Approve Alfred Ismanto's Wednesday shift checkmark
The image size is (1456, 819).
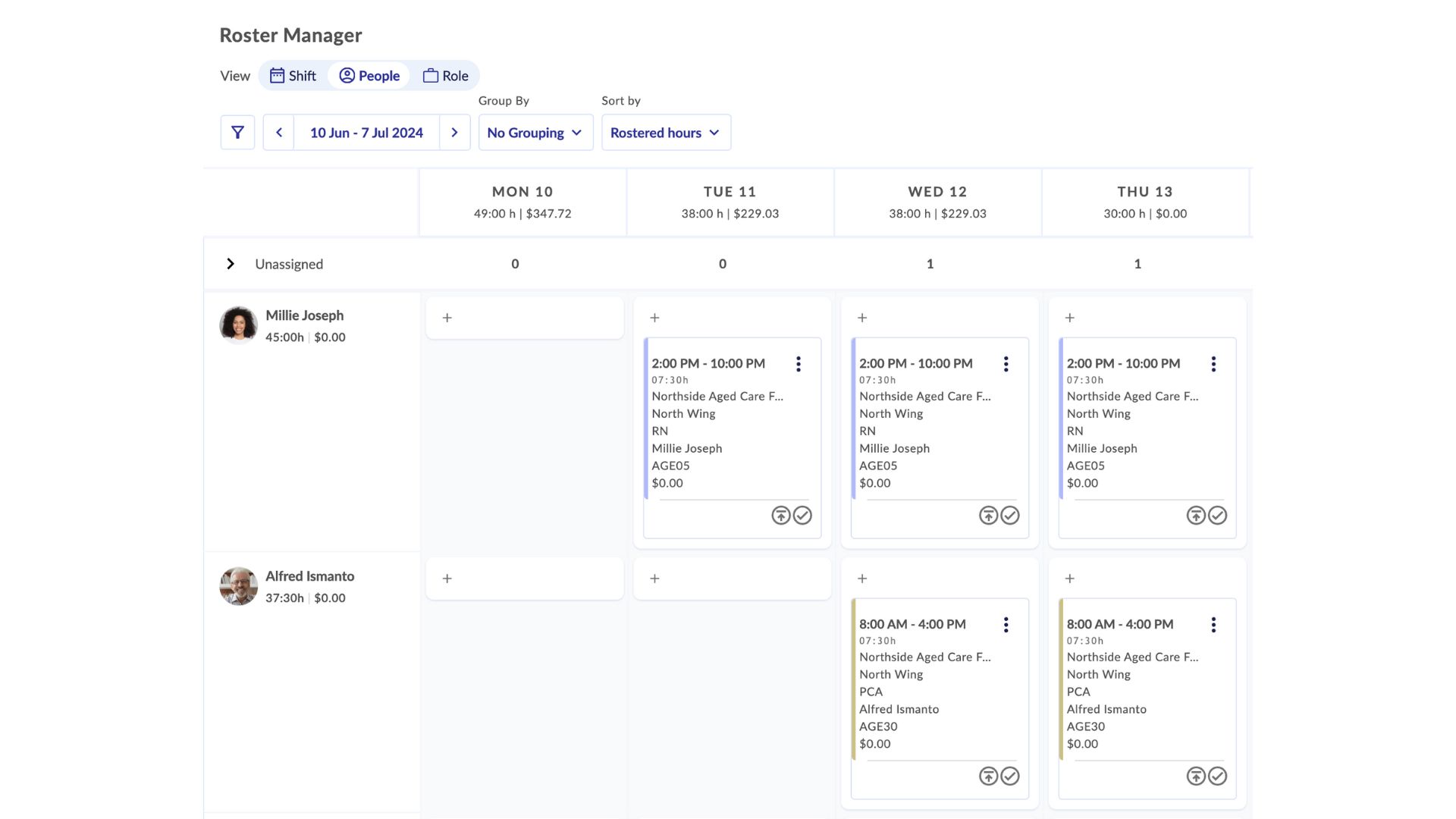(x=1009, y=777)
